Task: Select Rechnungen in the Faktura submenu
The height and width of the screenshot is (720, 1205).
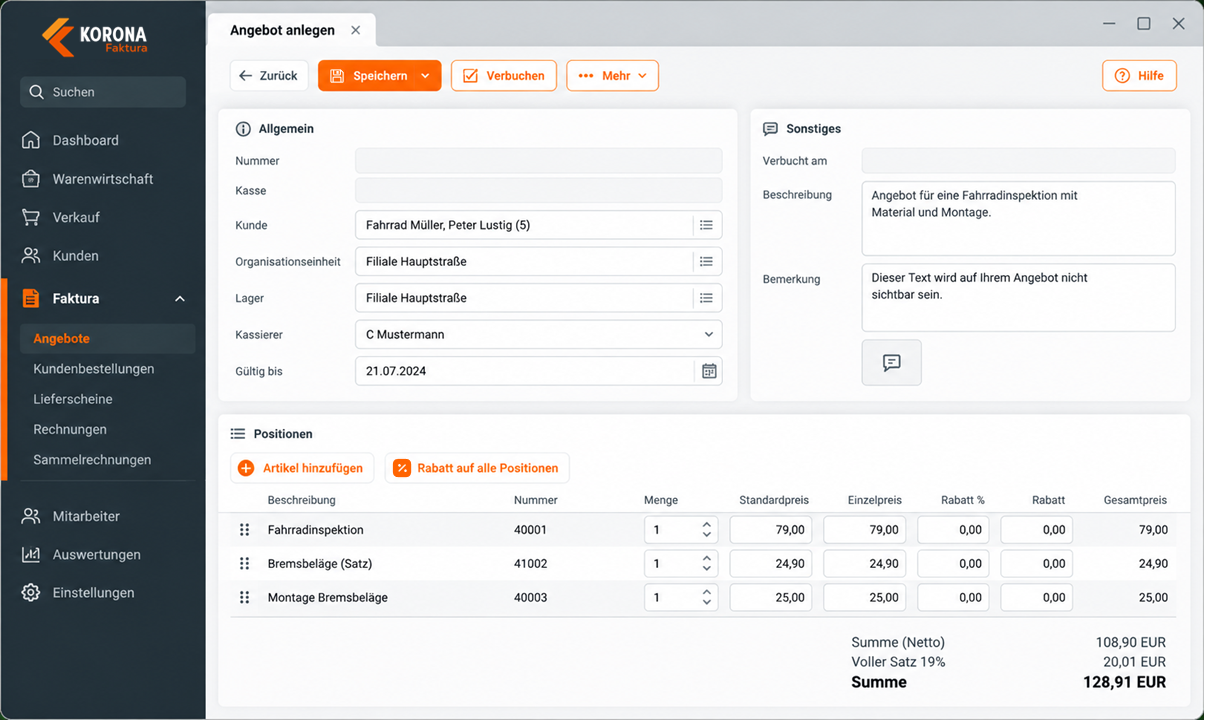Action: click(70, 429)
